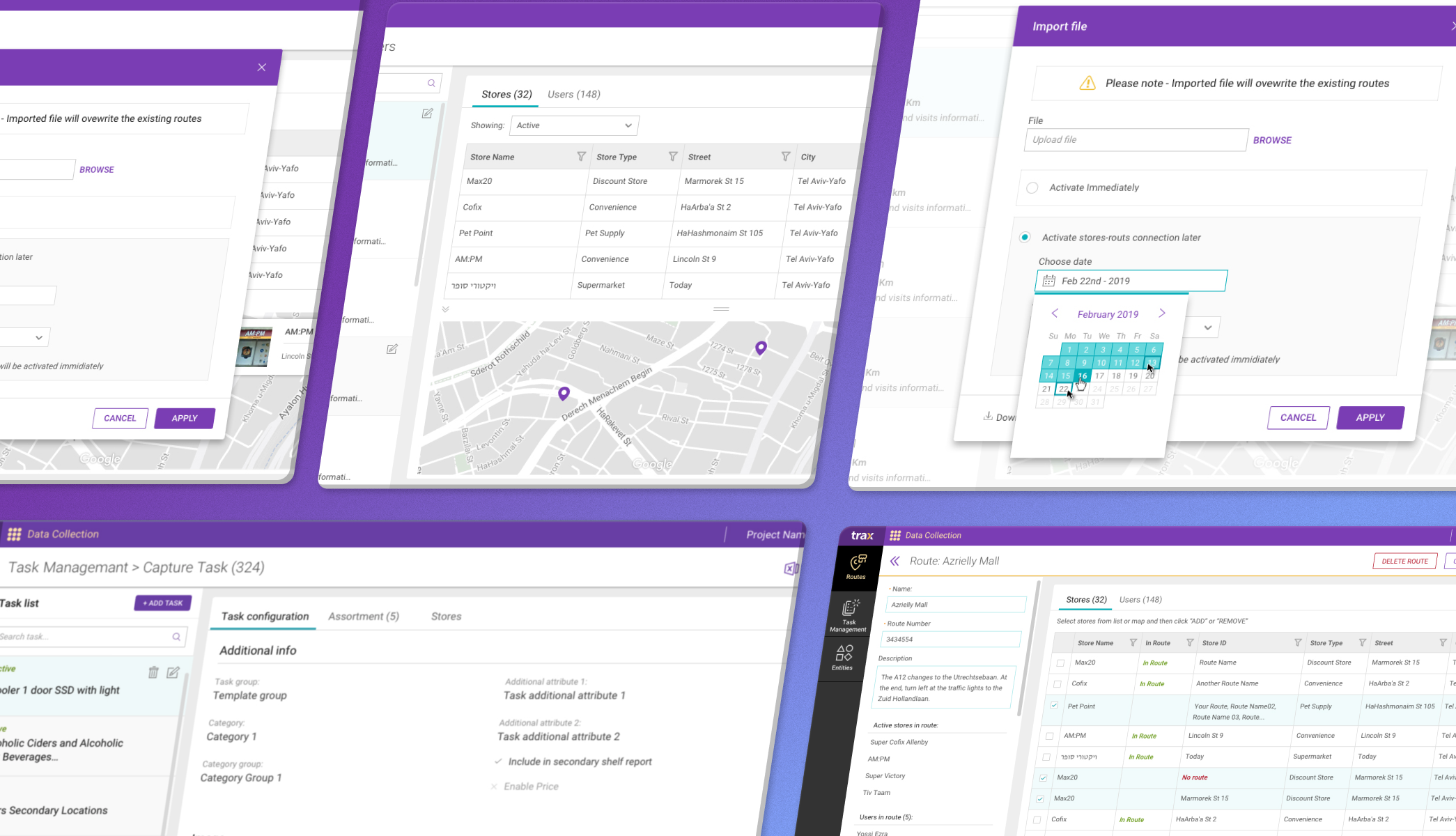Click the Store Name column filter icon

pos(581,157)
